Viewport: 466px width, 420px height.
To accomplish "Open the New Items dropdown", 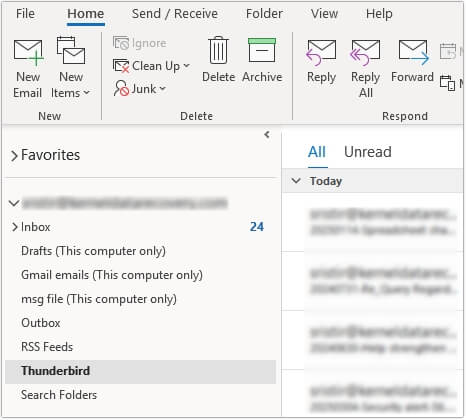I will click(71, 68).
